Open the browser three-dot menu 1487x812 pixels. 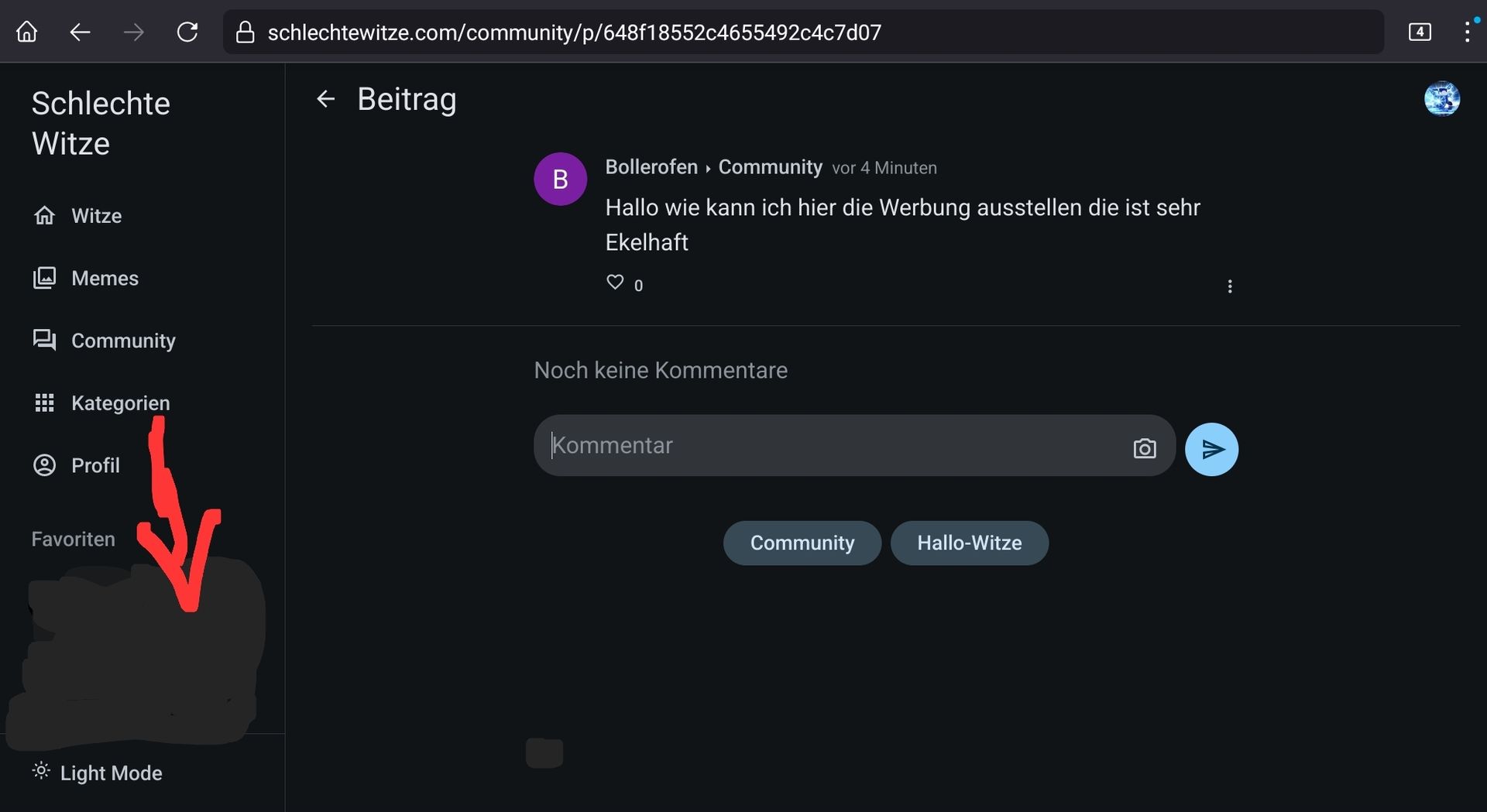pyautogui.click(x=1466, y=32)
